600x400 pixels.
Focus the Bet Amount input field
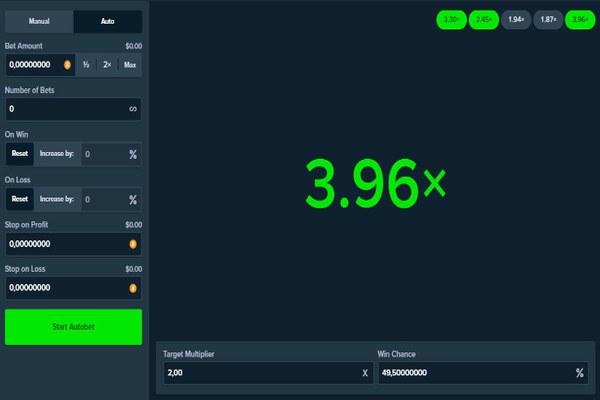pyautogui.click(x=33, y=65)
